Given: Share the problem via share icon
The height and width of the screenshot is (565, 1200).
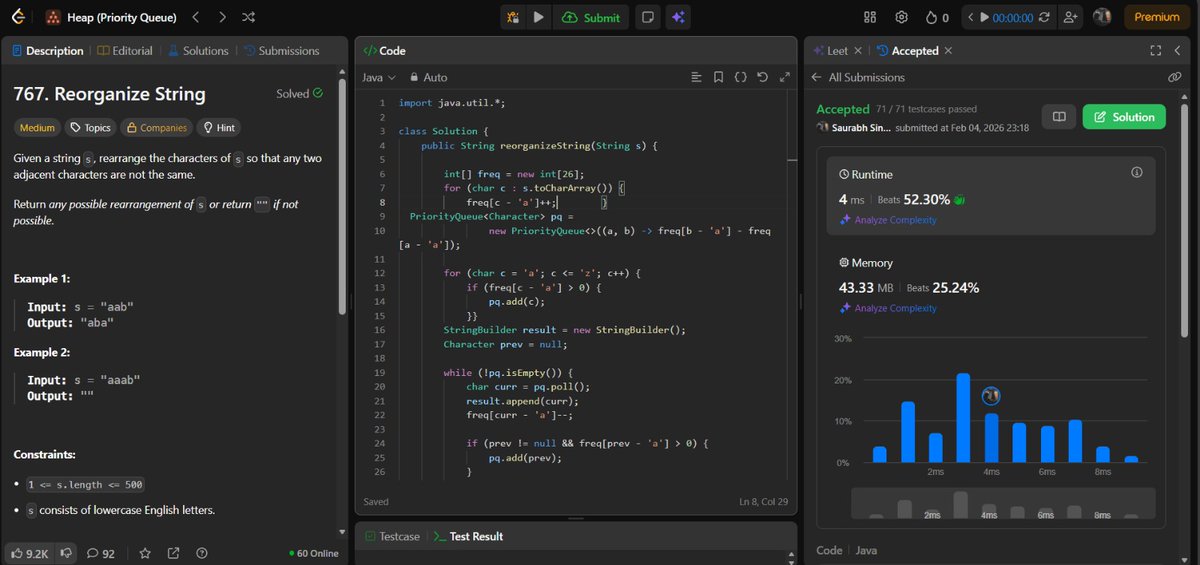Looking at the screenshot, I should (x=174, y=552).
